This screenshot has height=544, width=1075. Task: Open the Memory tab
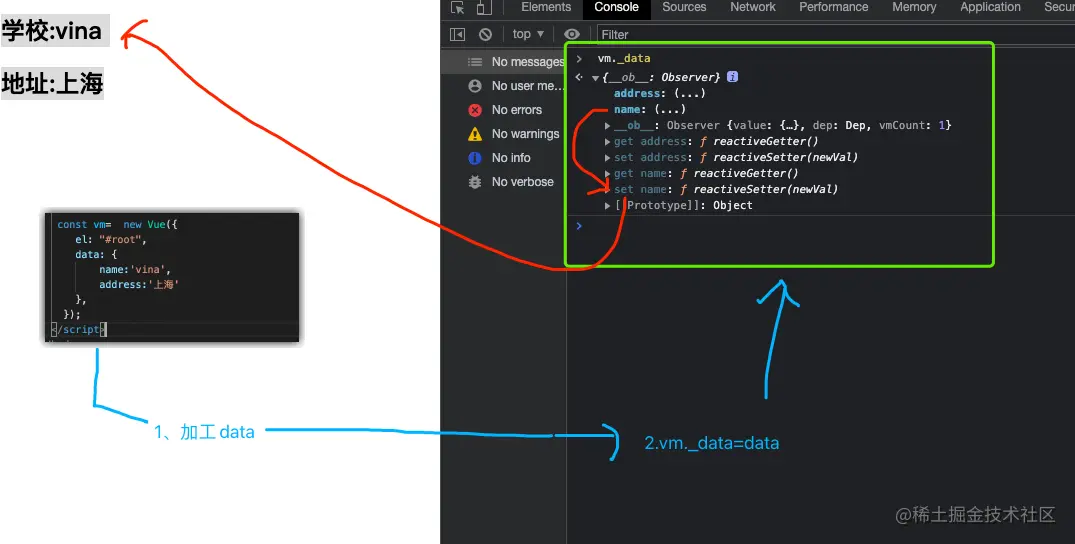(x=914, y=7)
